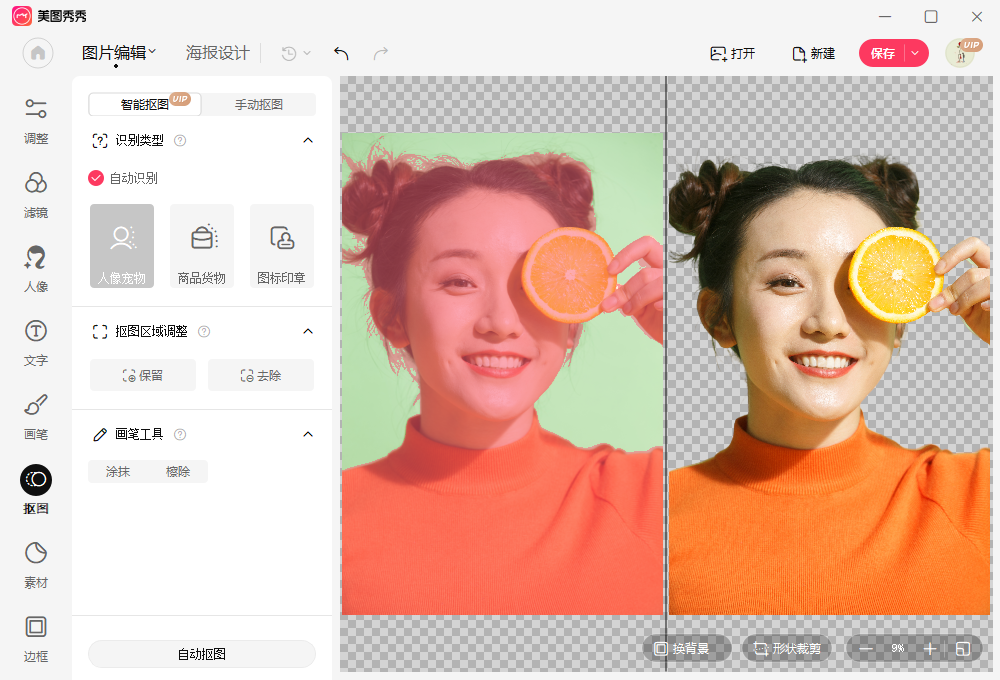Switch to the 画笔 (Brush) tool

[36, 418]
